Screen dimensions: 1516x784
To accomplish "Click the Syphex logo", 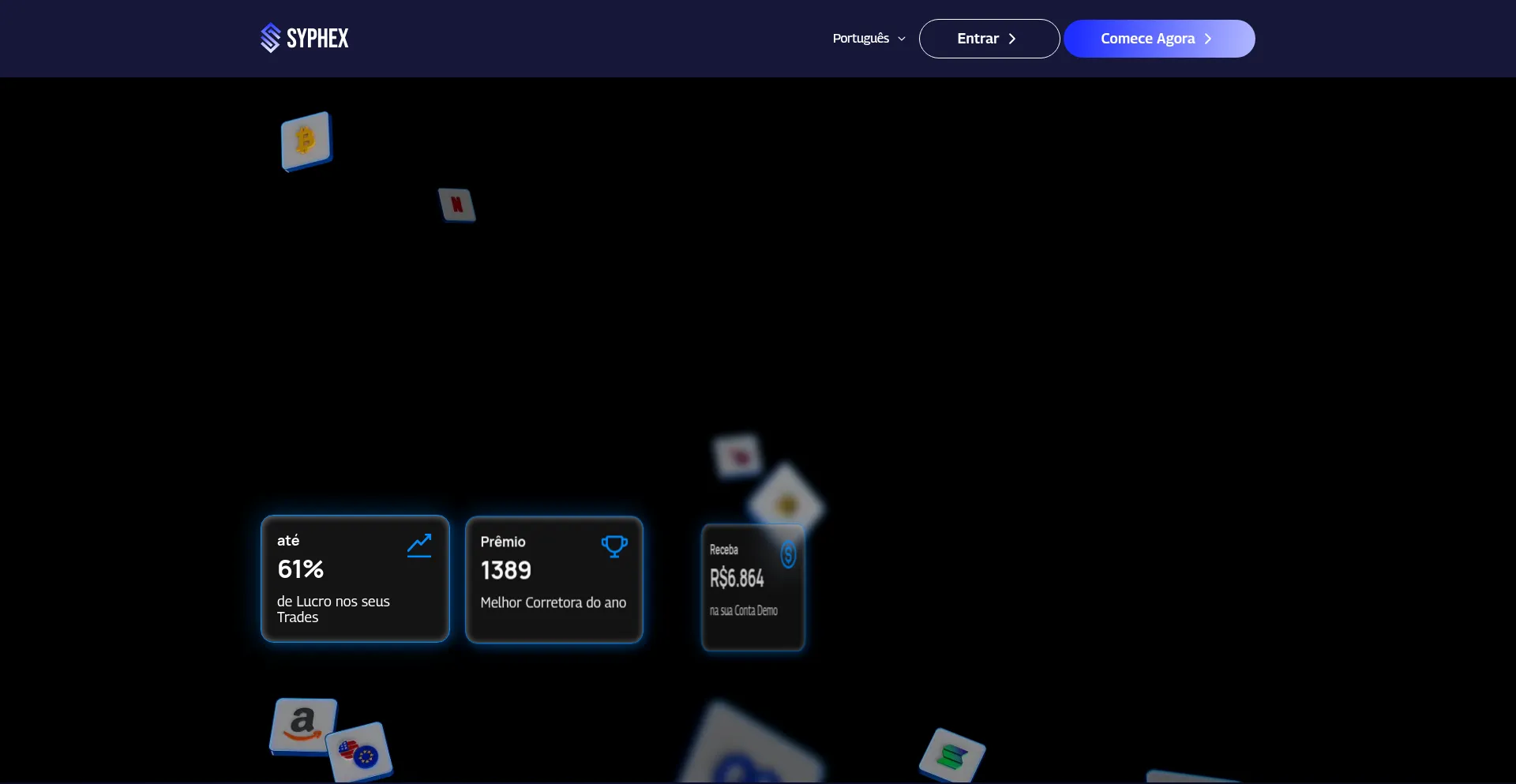I will click(x=305, y=38).
